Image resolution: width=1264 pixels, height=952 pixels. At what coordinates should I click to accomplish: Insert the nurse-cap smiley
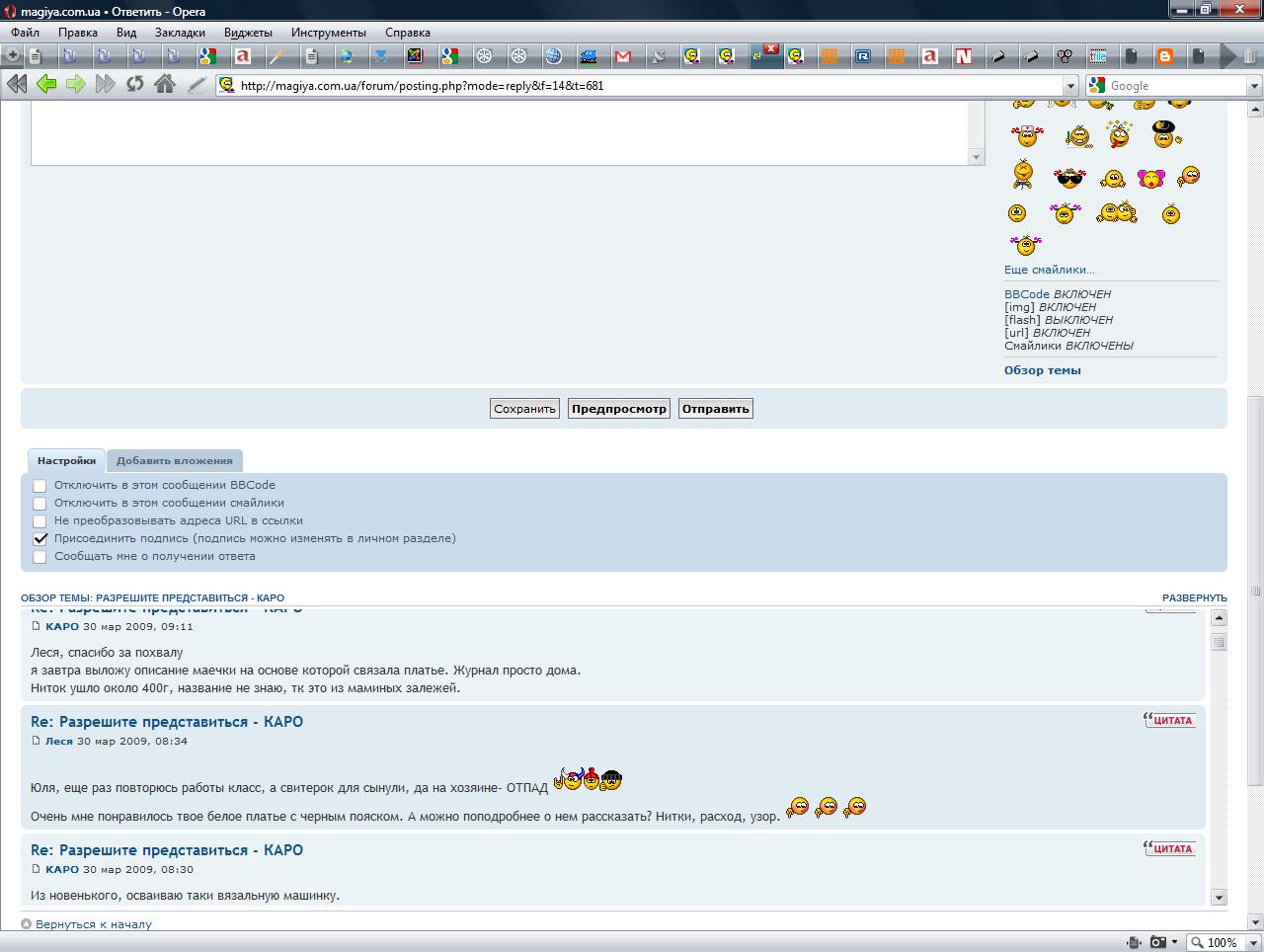(x=1027, y=134)
